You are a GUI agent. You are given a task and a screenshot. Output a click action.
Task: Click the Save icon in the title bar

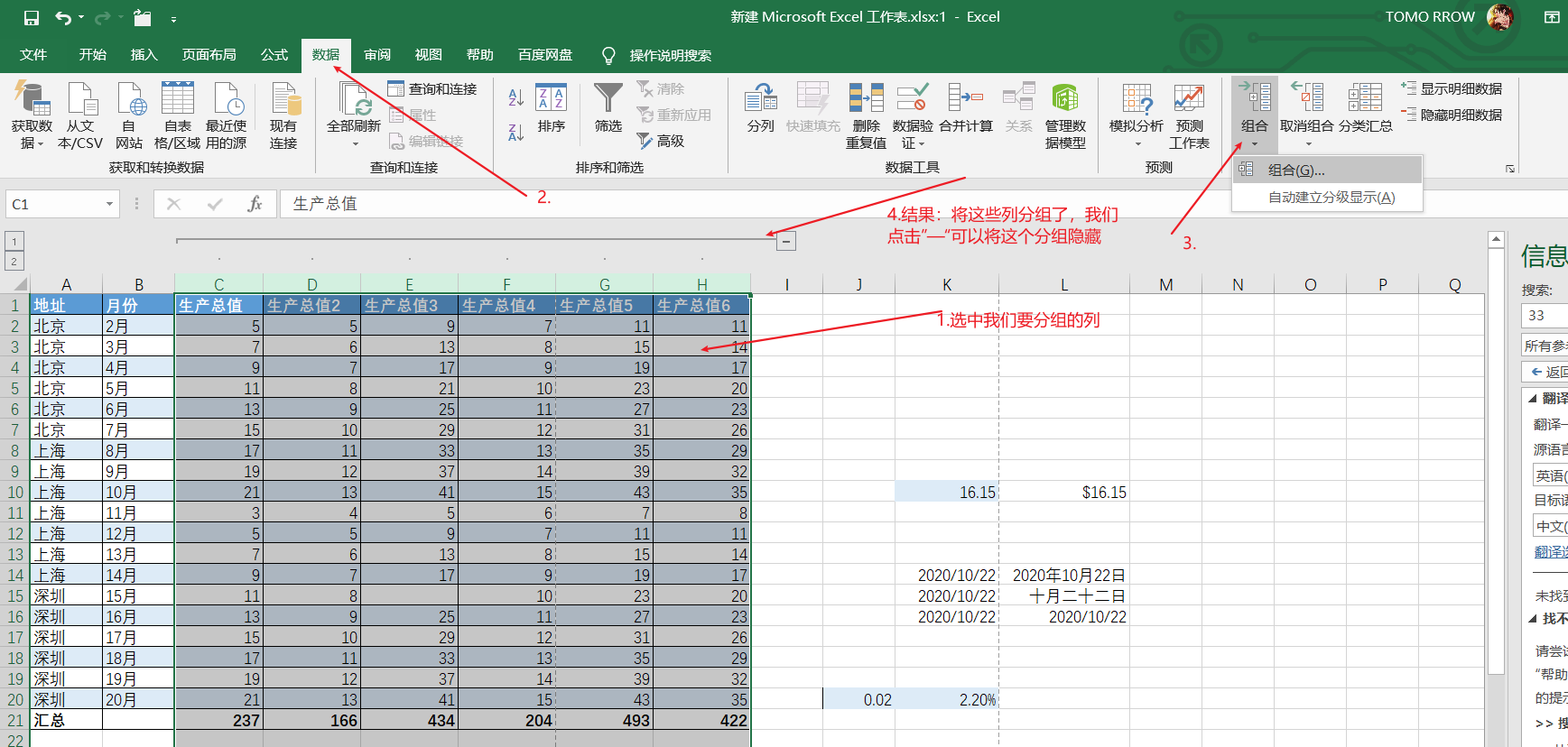(x=32, y=17)
